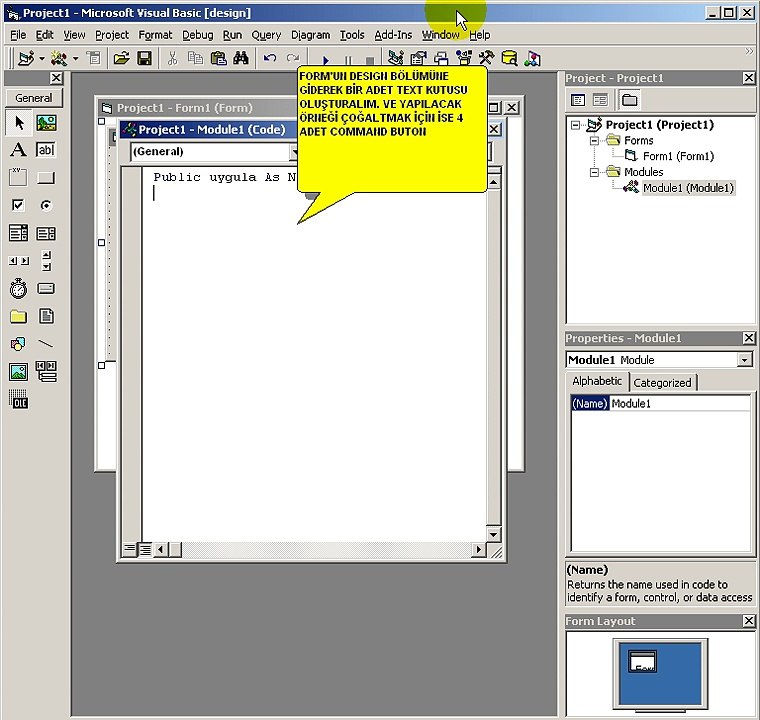Open the Module1 object dropdown in Properties
Viewport: 760px width, 720px height.
click(x=744, y=360)
